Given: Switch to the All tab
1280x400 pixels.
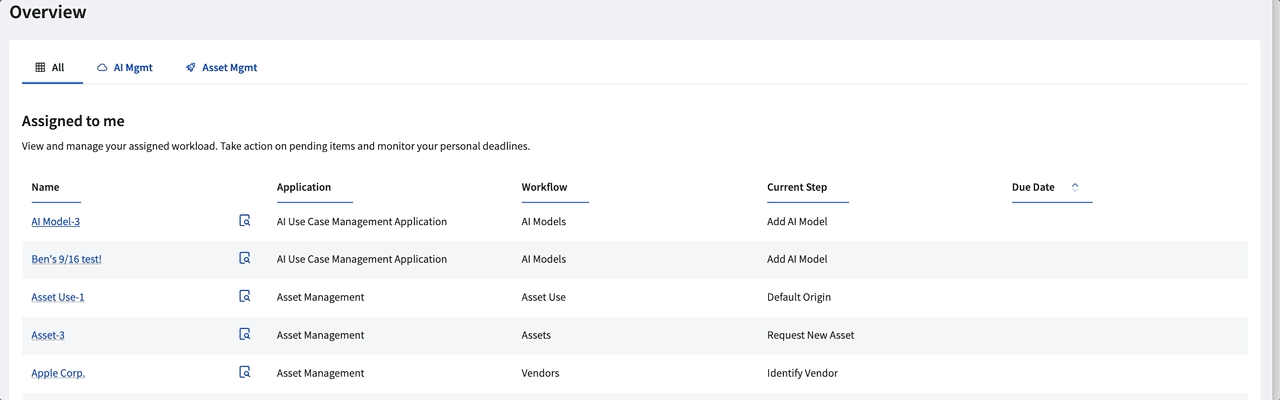Looking at the screenshot, I should point(50,68).
